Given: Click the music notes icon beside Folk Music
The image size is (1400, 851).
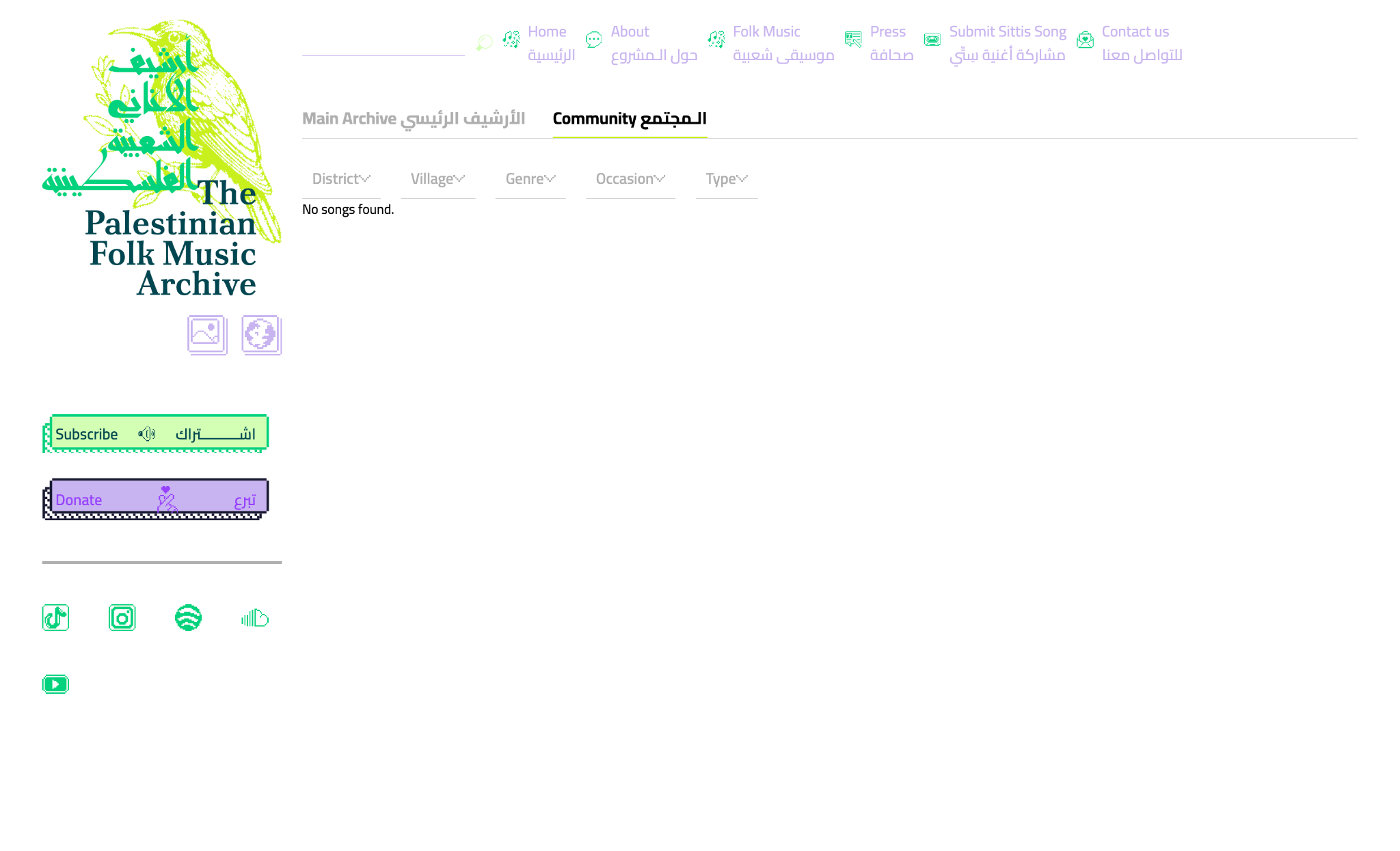Looking at the screenshot, I should pos(716,40).
